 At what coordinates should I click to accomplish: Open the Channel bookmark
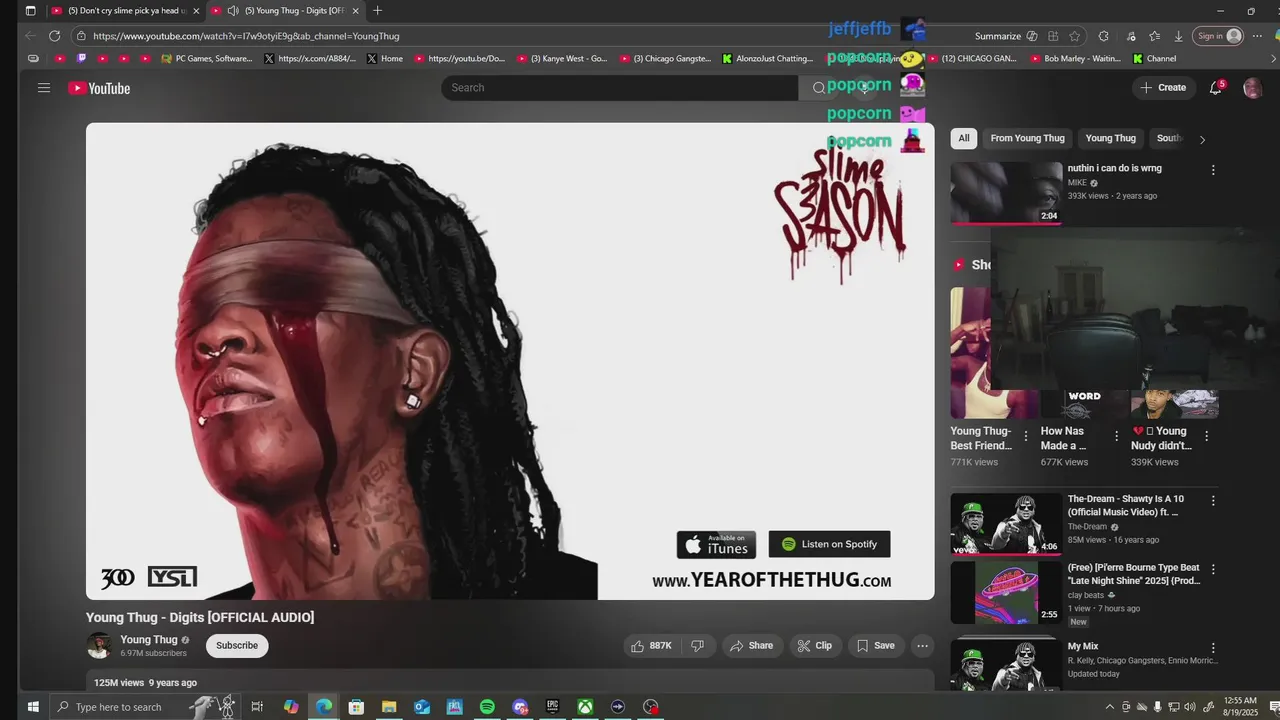pos(1154,59)
